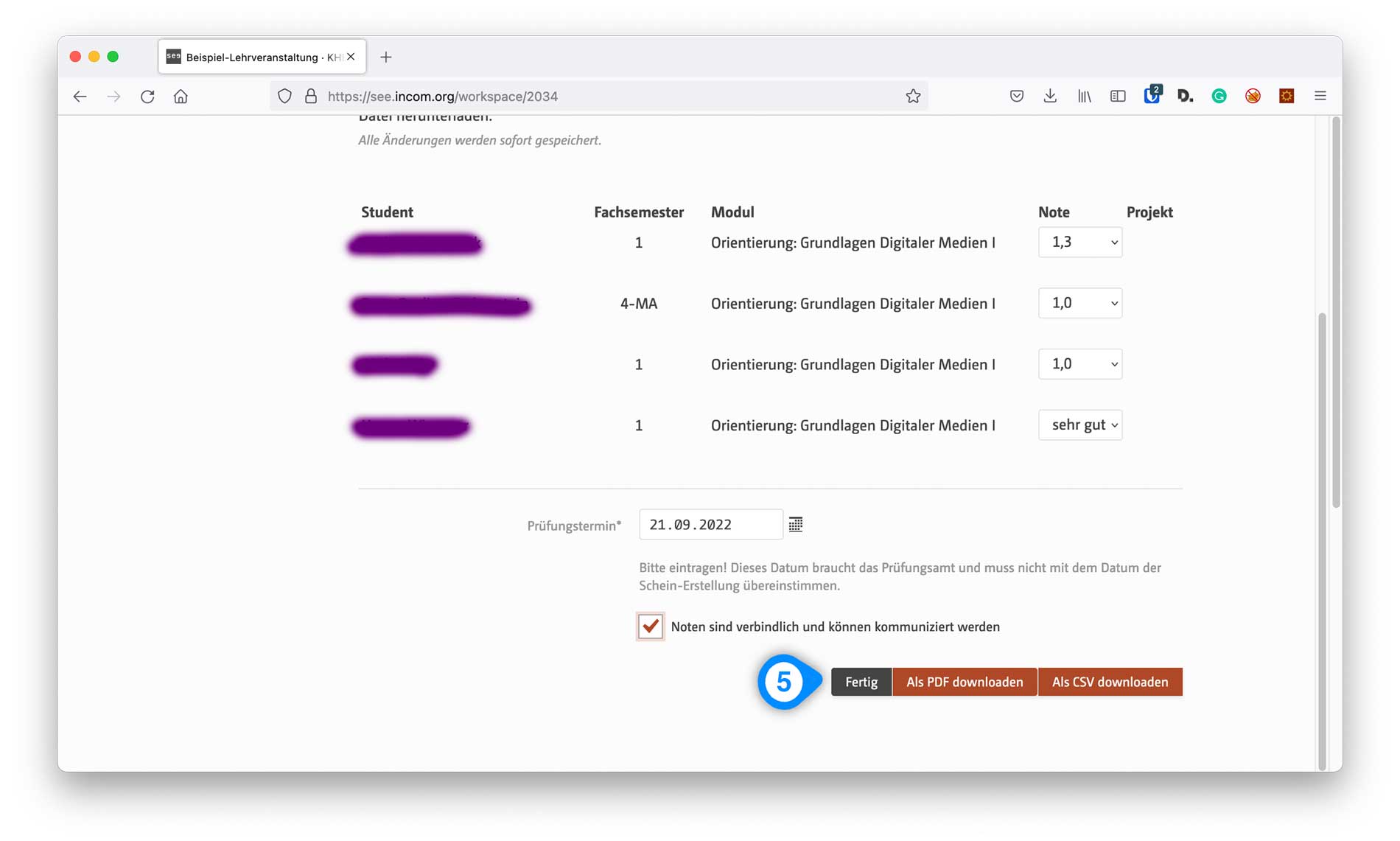Click the orange square extension icon
Image resolution: width=1400 pixels, height=841 pixels.
[1287, 96]
